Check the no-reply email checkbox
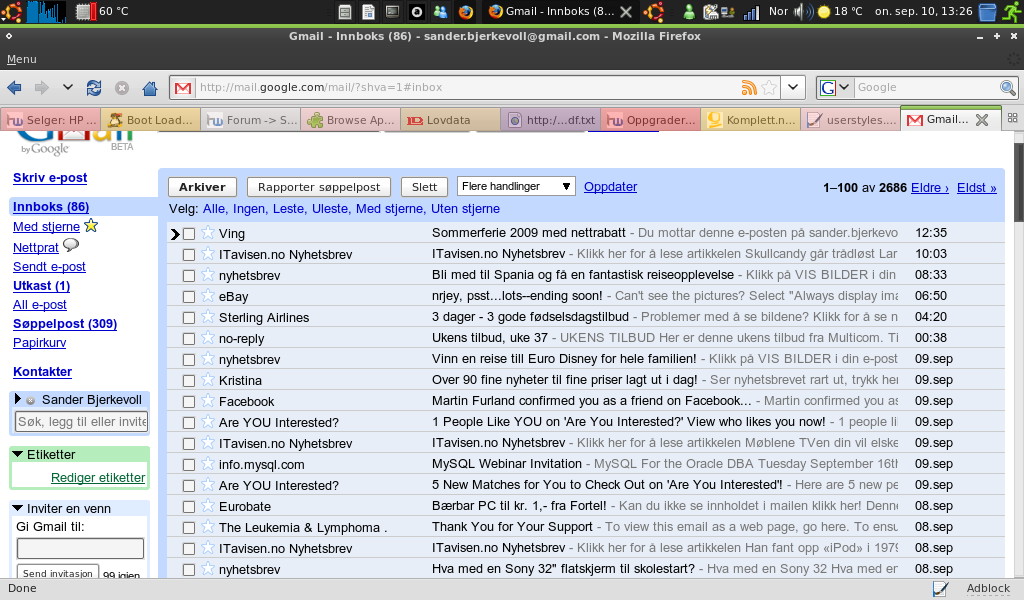The height and width of the screenshot is (600, 1024). [189, 339]
